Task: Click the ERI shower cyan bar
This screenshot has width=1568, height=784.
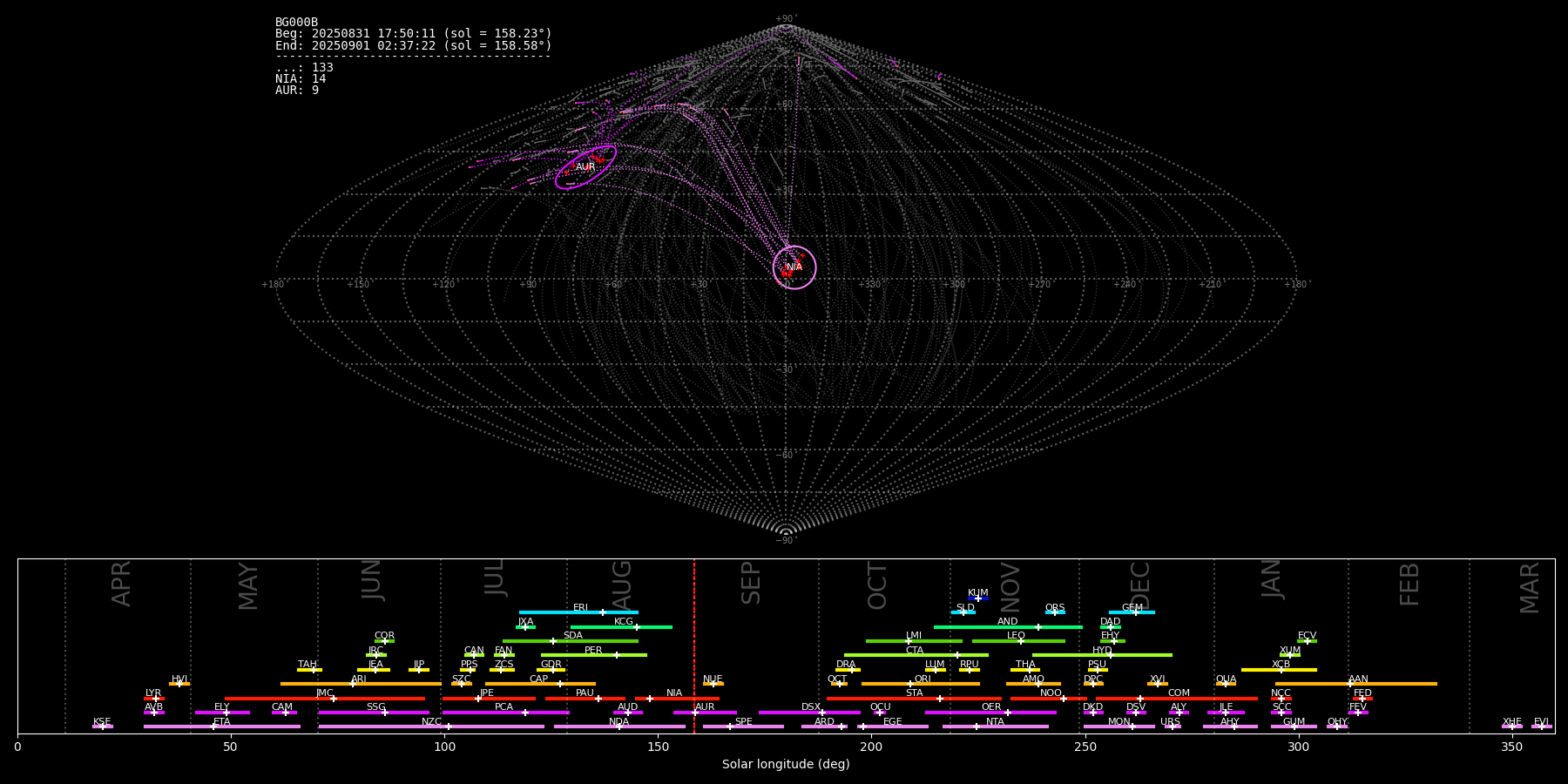Action: coord(578,612)
